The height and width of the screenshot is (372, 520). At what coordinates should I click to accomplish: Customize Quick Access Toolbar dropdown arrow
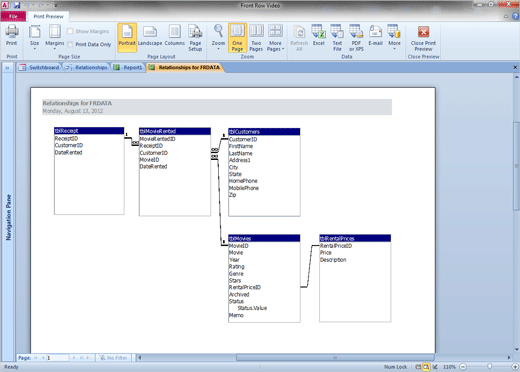pos(56,5)
